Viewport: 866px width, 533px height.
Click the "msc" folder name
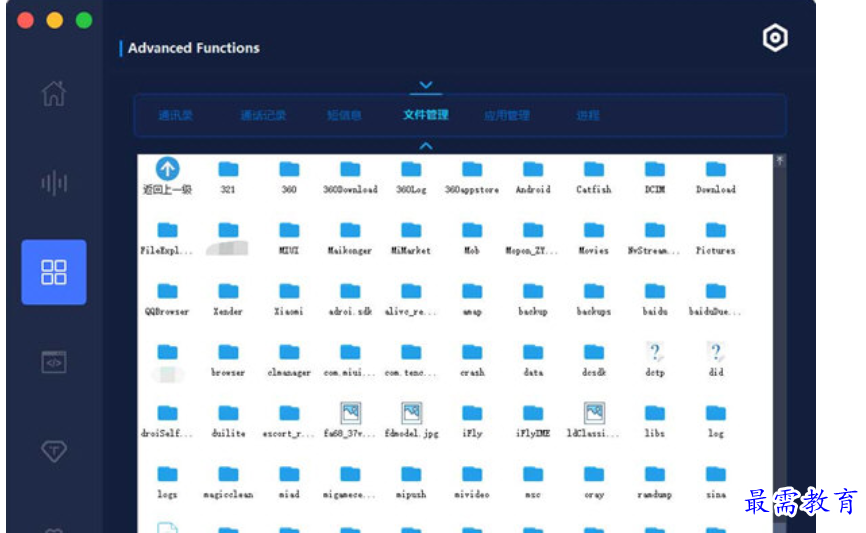point(533,494)
